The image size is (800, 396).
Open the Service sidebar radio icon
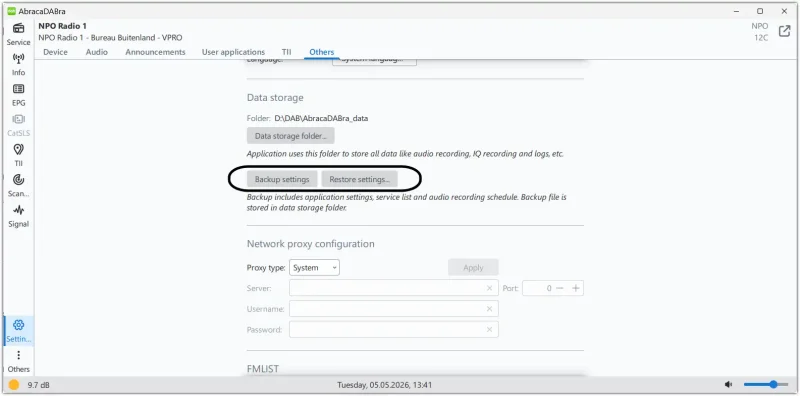(x=18, y=28)
